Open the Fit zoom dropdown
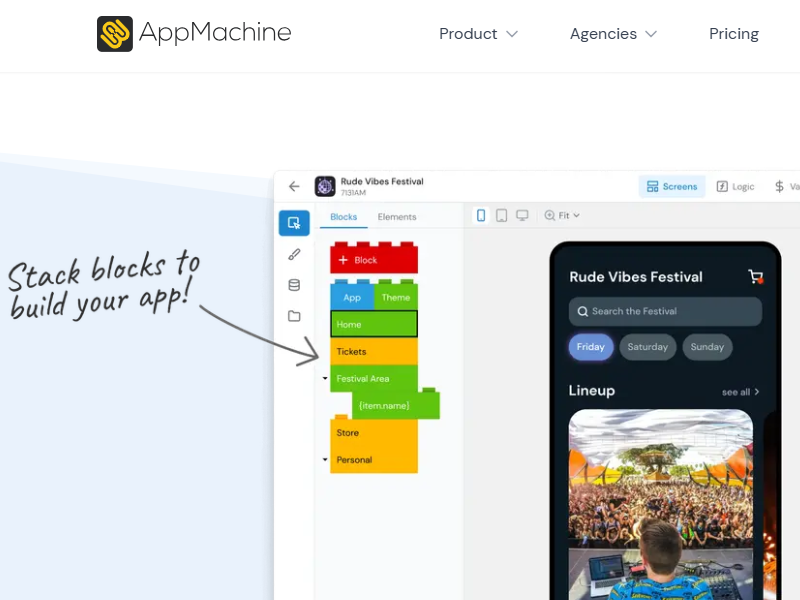 pos(562,215)
